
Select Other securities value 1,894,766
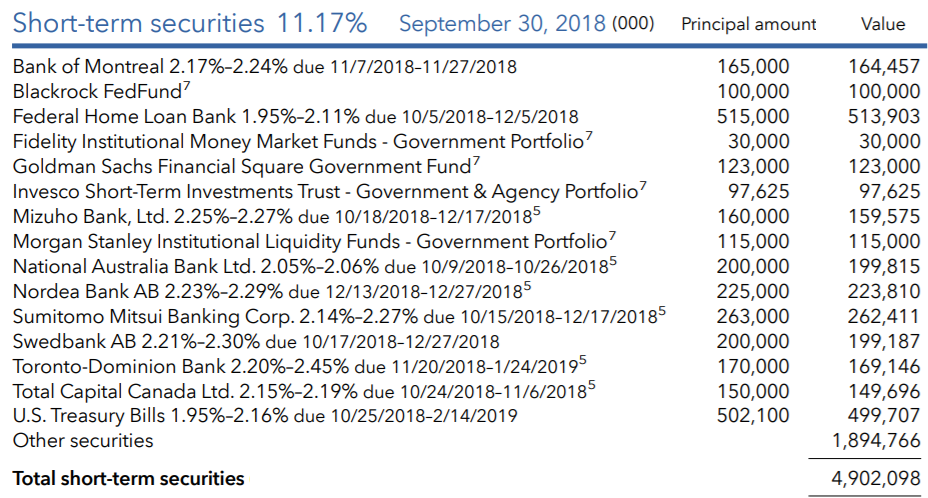coord(876,441)
